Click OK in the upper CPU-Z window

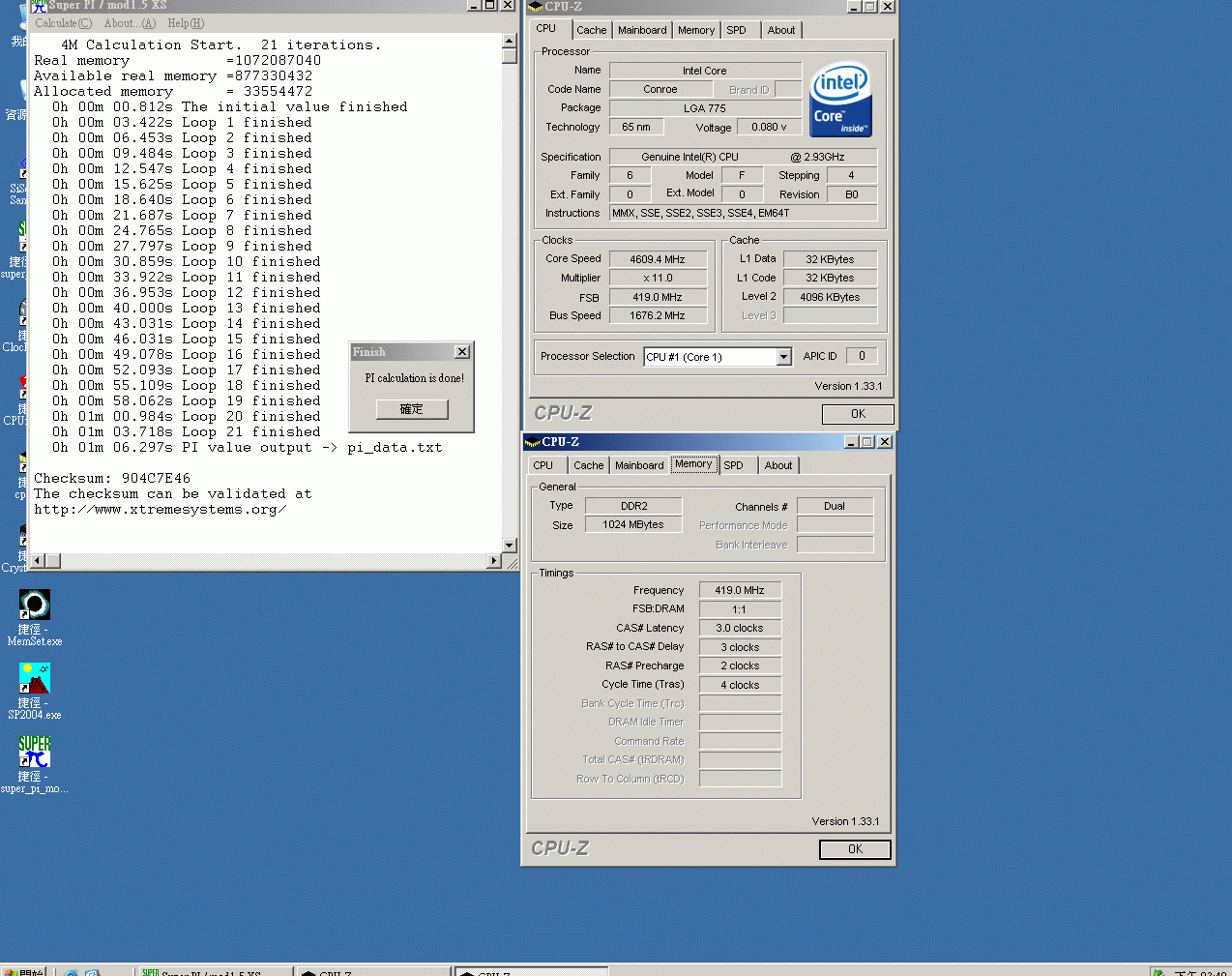tap(858, 414)
